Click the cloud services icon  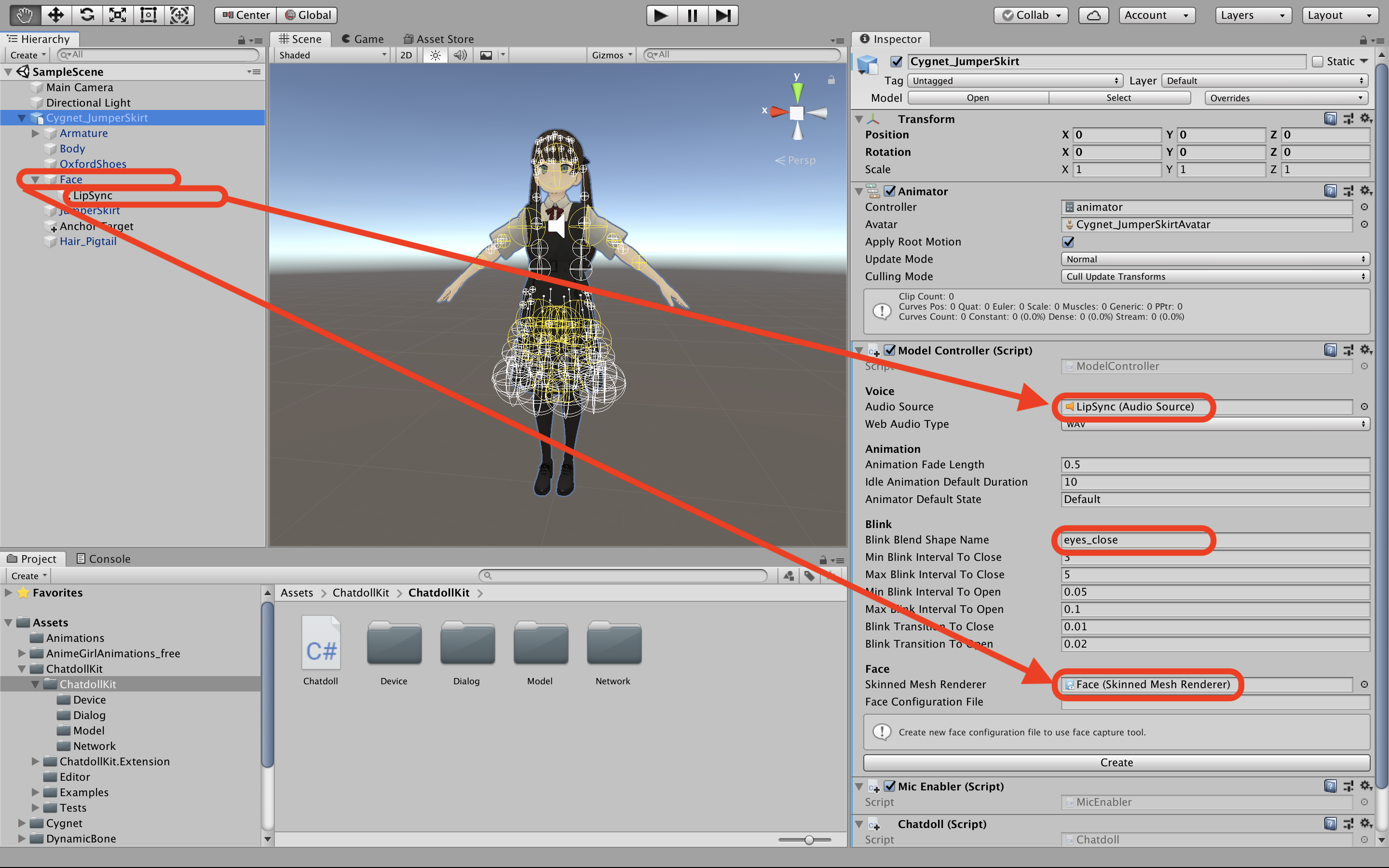point(1093,15)
